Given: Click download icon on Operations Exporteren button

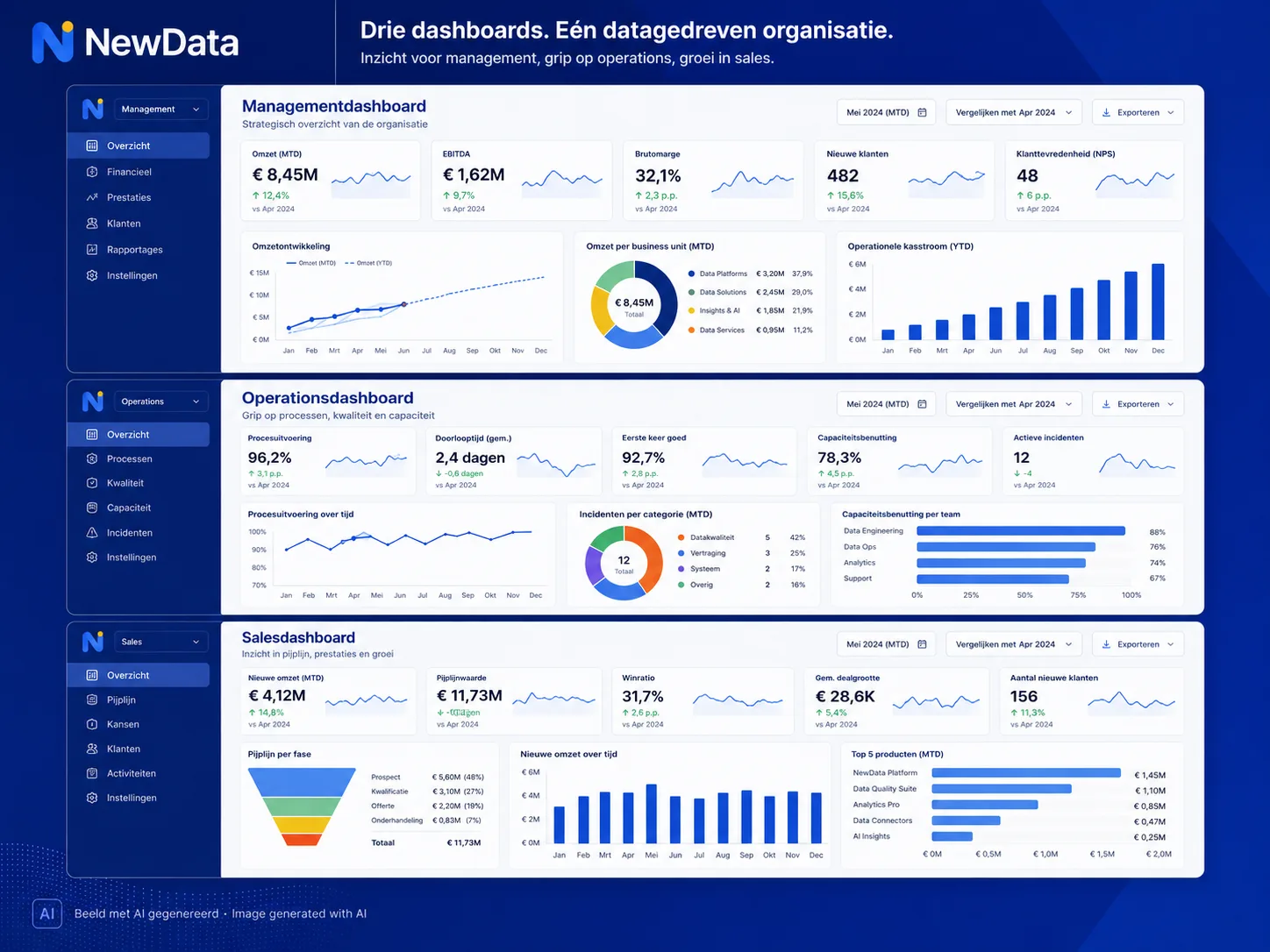Looking at the screenshot, I should point(1106,404).
